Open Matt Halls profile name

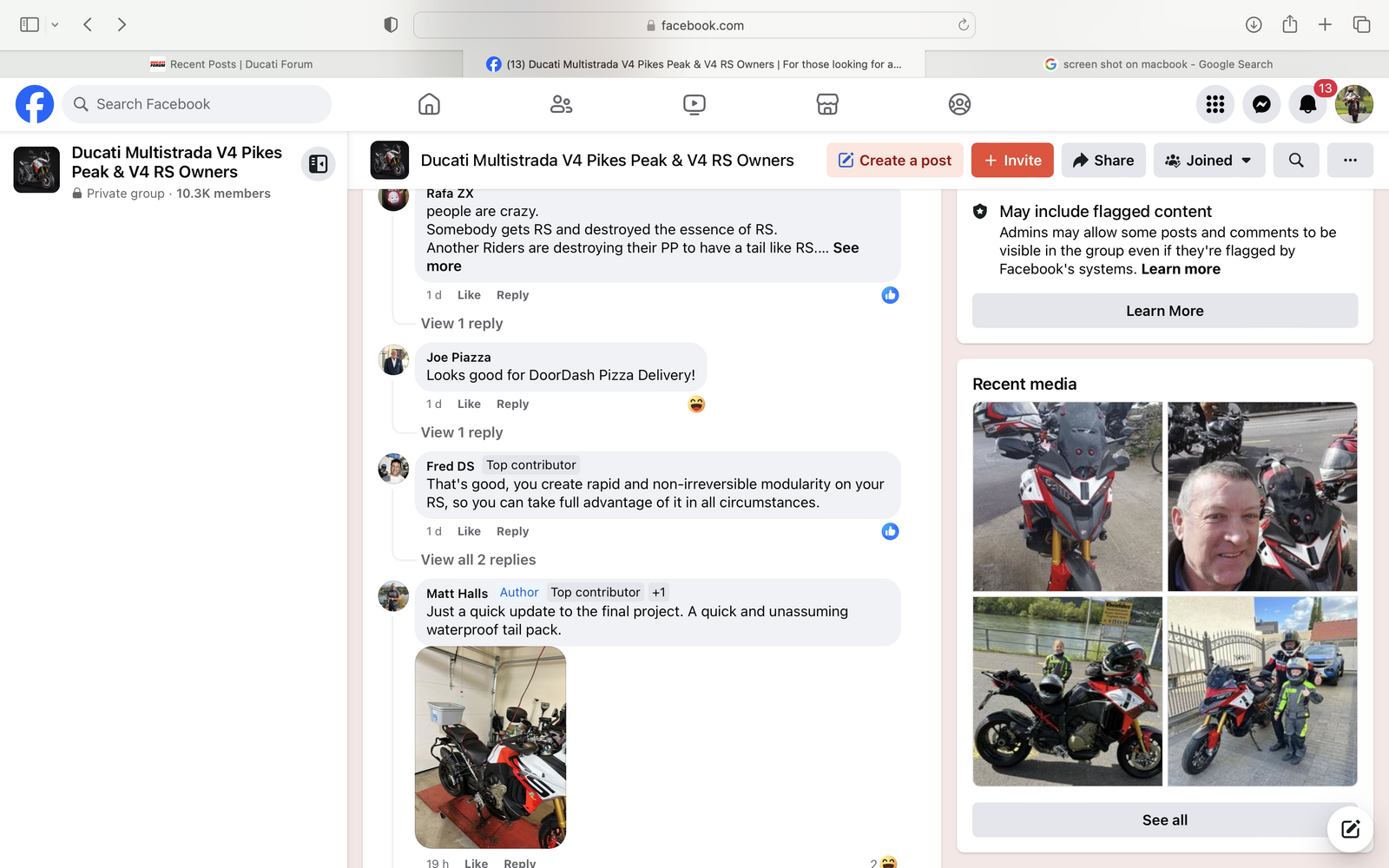[457, 594]
